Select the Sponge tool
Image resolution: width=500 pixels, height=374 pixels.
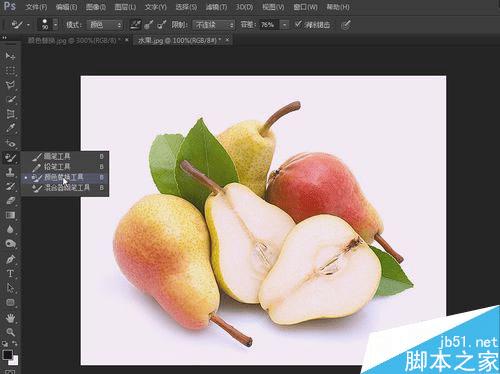point(10,244)
